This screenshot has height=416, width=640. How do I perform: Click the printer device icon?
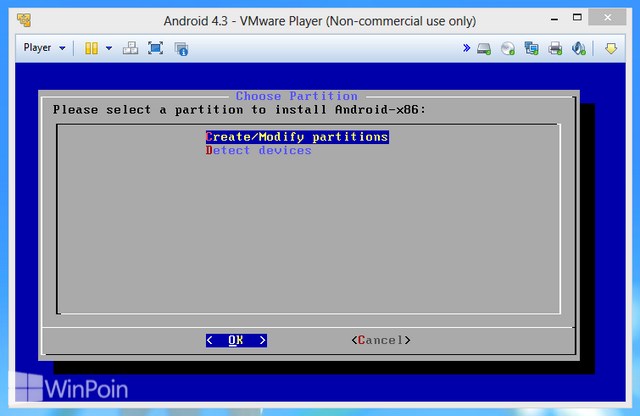point(555,49)
